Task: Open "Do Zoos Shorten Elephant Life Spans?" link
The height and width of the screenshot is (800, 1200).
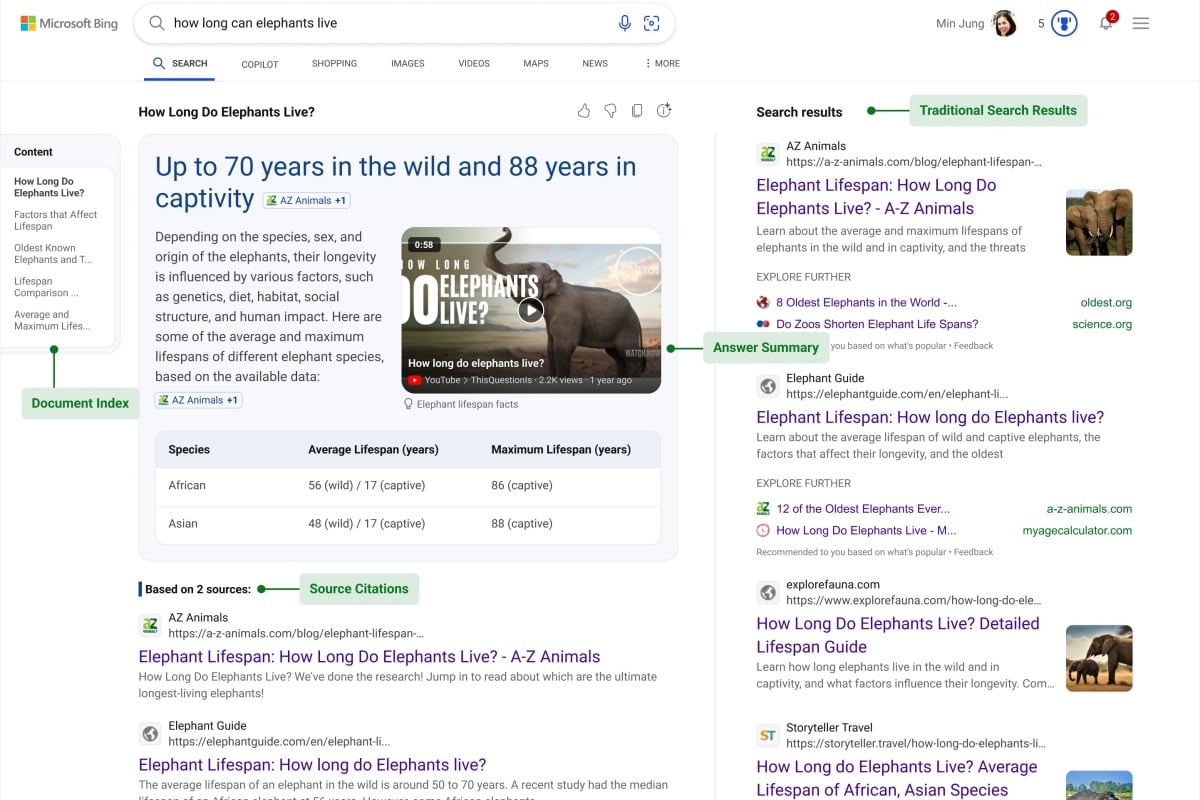Action: pyautogui.click(x=877, y=324)
